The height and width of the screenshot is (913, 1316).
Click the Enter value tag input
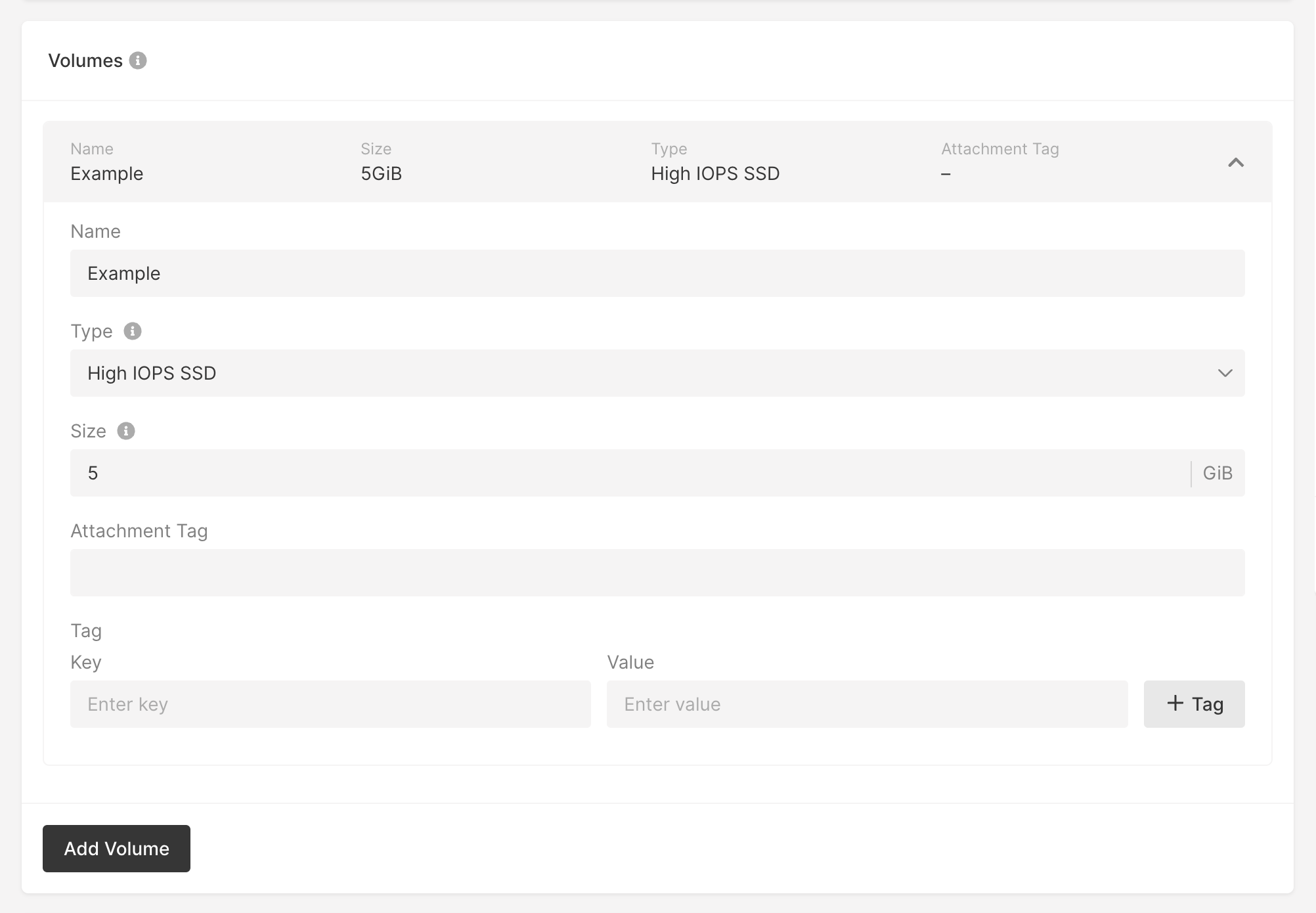[x=867, y=704]
